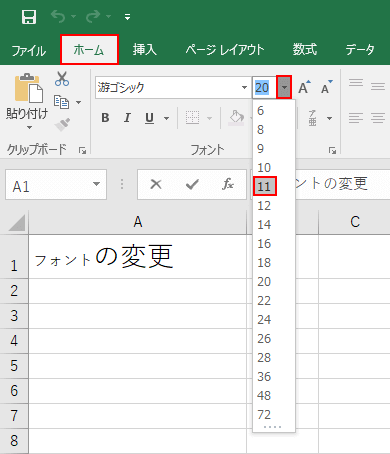Image resolution: width=390 pixels, height=454 pixels.
Task: Open the フォント dialog launcher
Action: pyautogui.click(x=332, y=151)
